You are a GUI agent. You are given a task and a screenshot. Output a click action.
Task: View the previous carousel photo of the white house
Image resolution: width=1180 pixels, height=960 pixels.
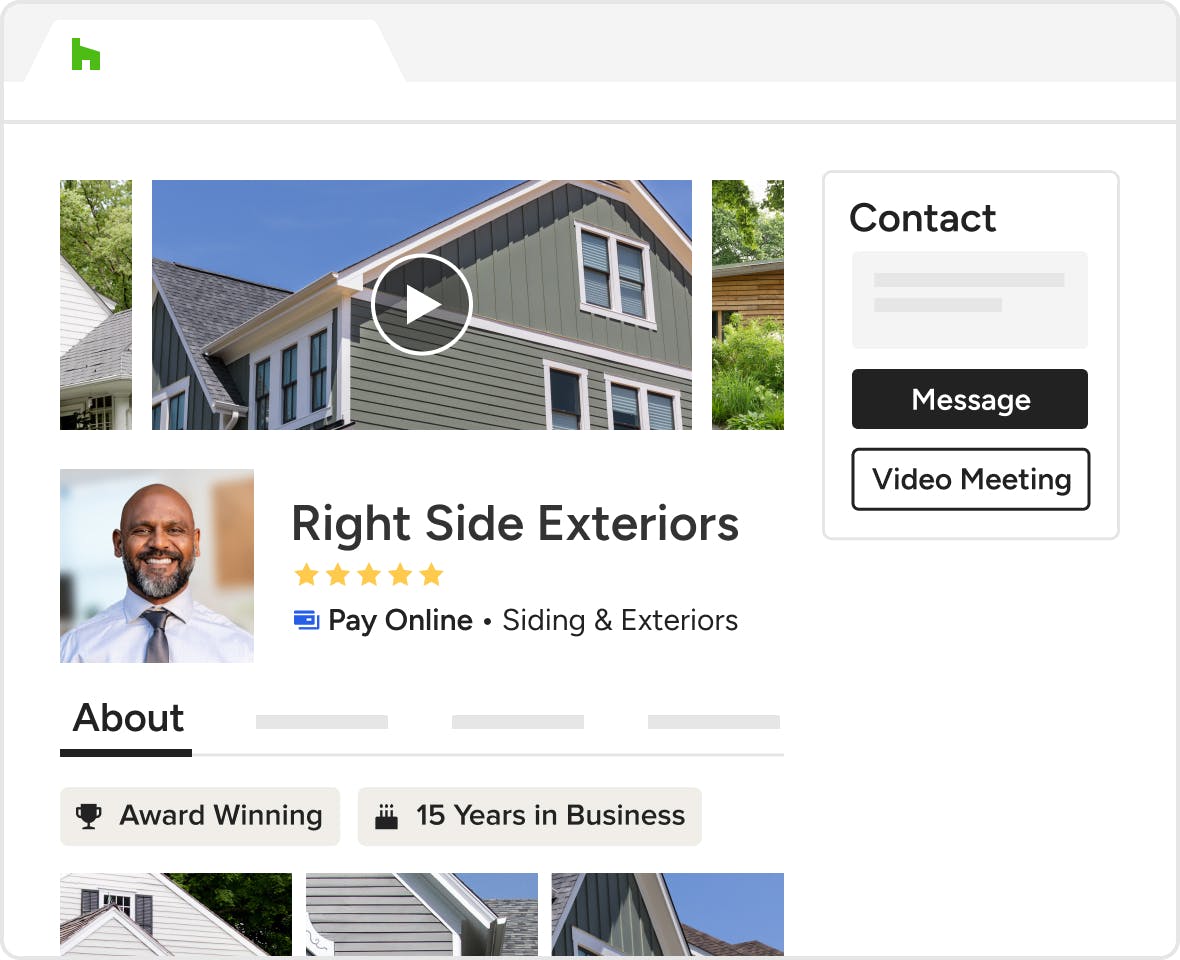coord(96,305)
